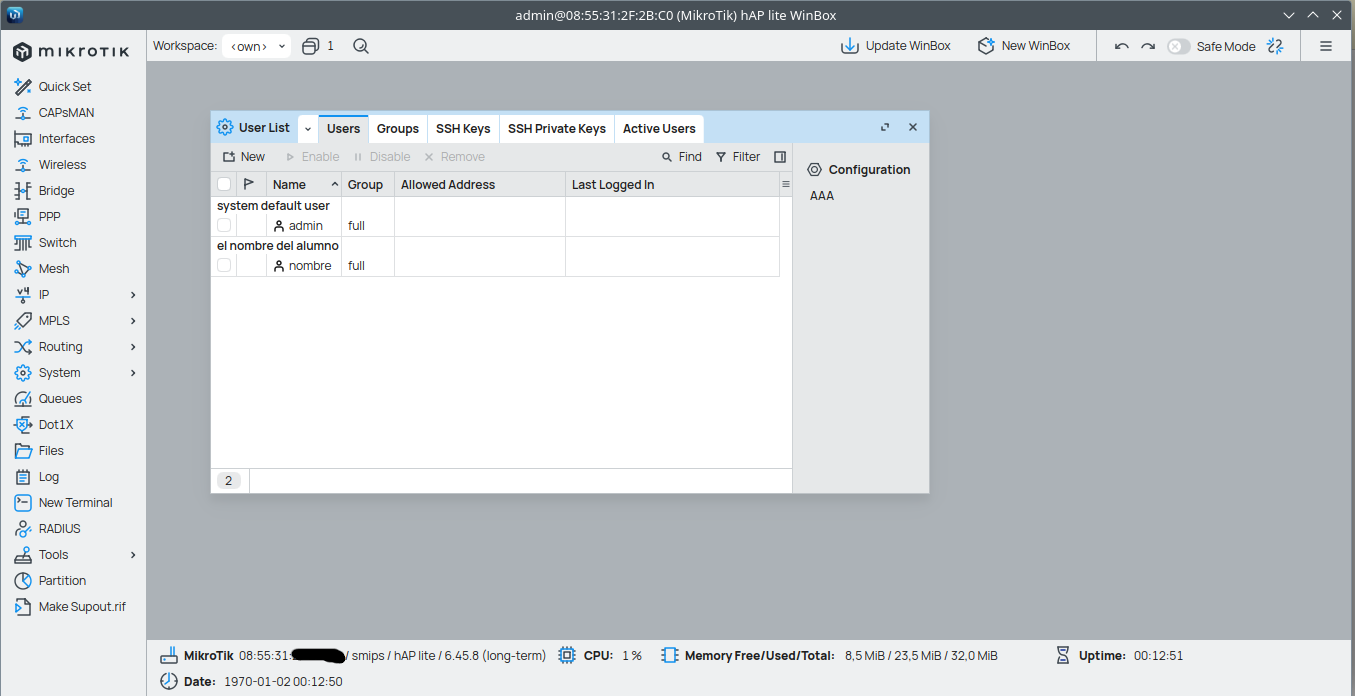The image size is (1355, 696).
Task: Expand the User List window to full size
Action: 885,128
